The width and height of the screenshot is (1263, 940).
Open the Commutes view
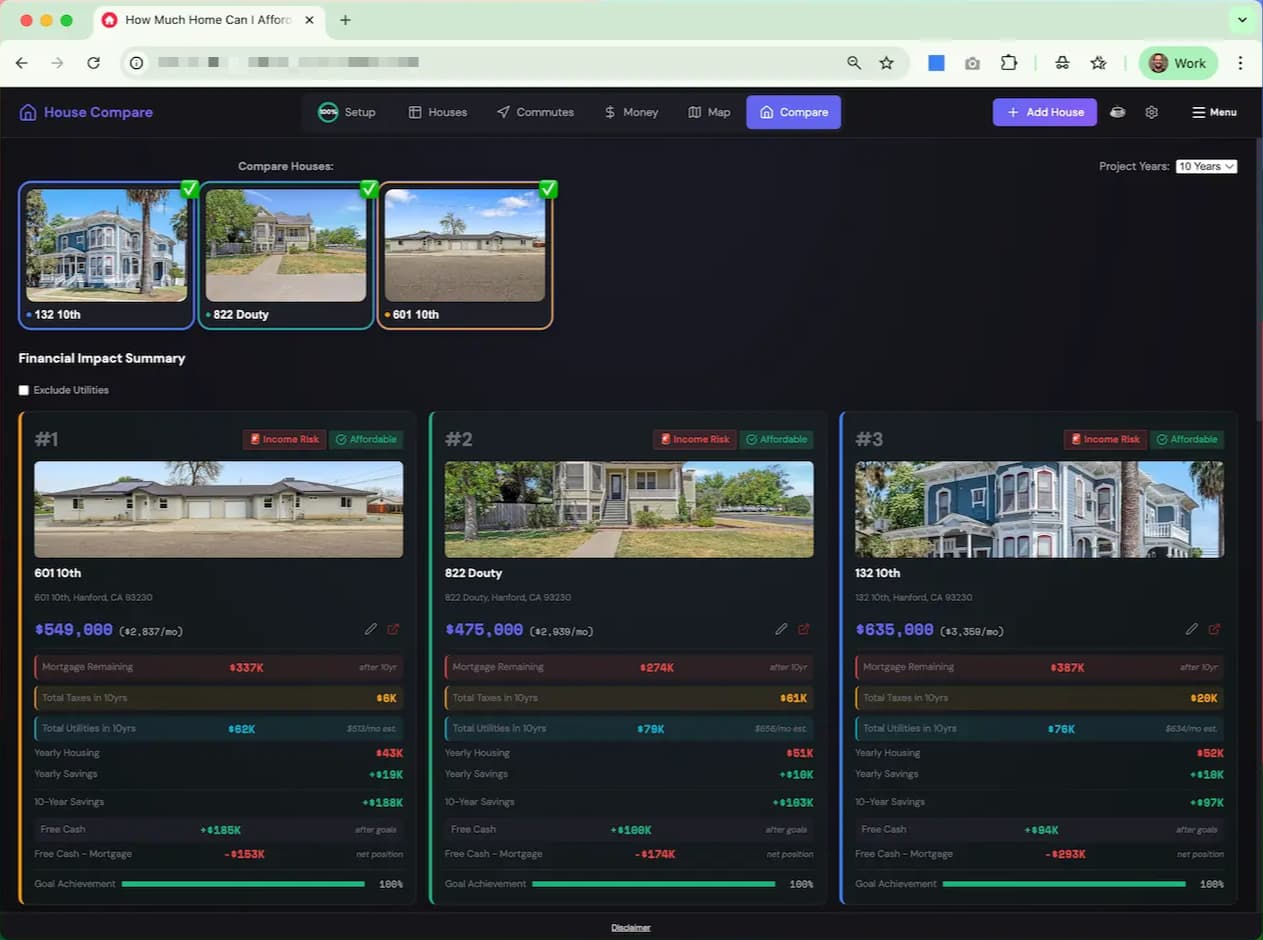(x=535, y=112)
